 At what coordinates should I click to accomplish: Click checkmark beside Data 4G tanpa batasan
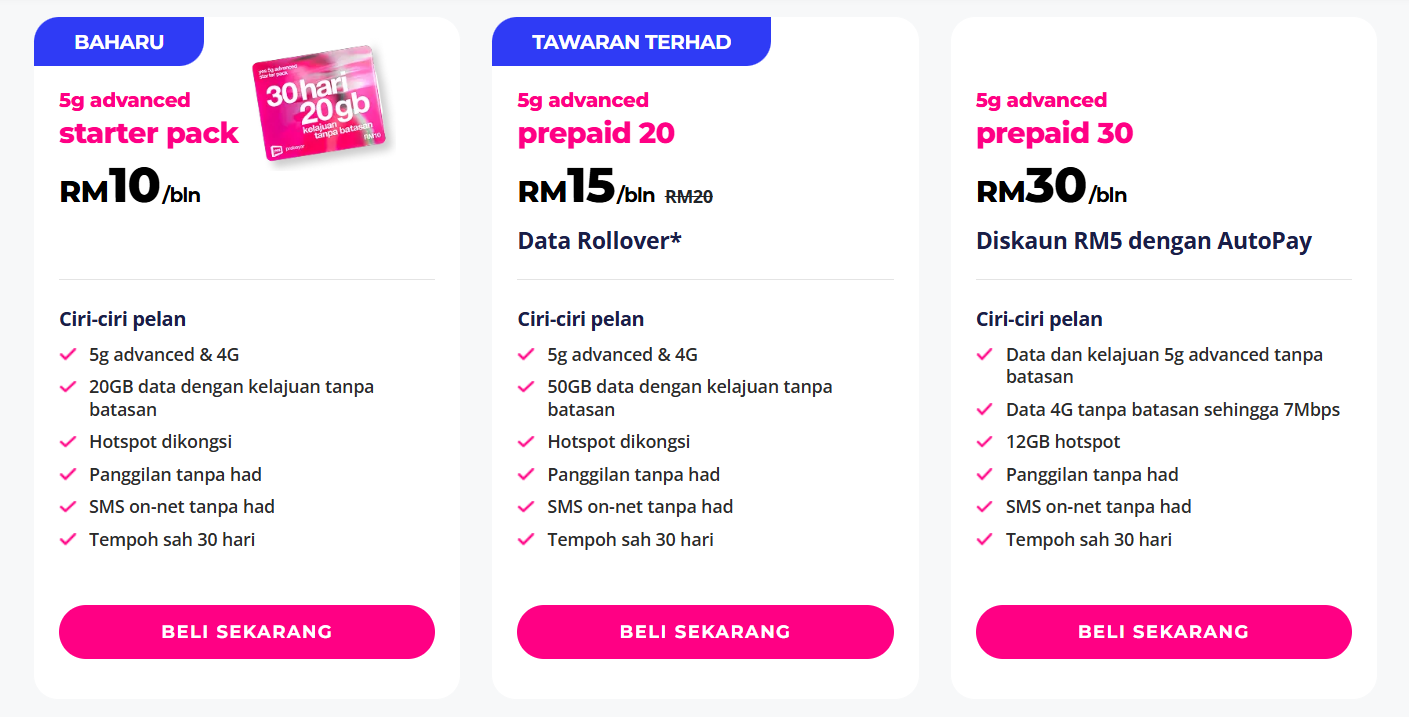pos(985,410)
